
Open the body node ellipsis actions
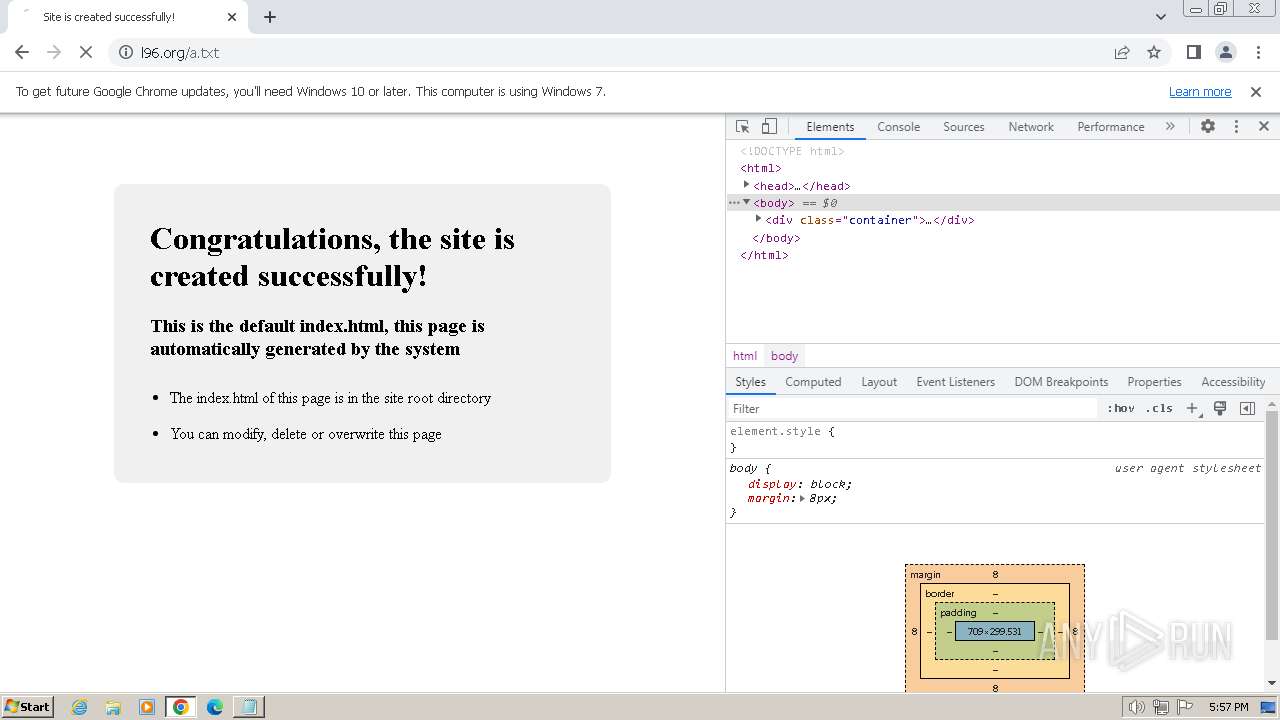click(x=734, y=203)
